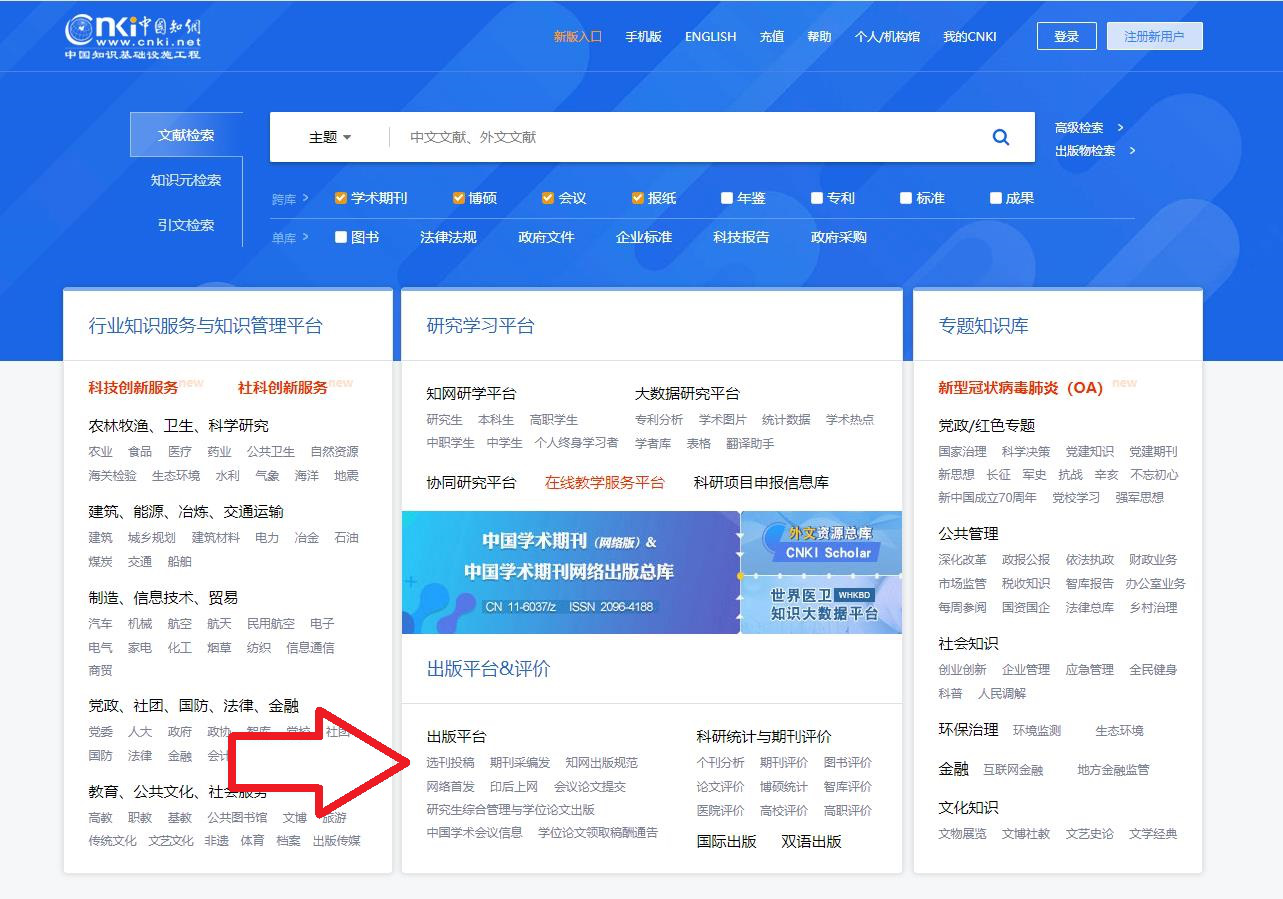Open the 政府文件 single database
The width and height of the screenshot is (1283, 899).
546,237
